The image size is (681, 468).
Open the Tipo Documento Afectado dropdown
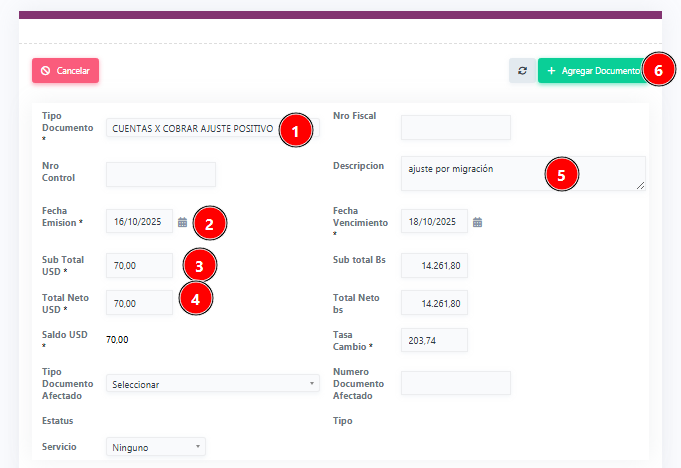tap(212, 384)
